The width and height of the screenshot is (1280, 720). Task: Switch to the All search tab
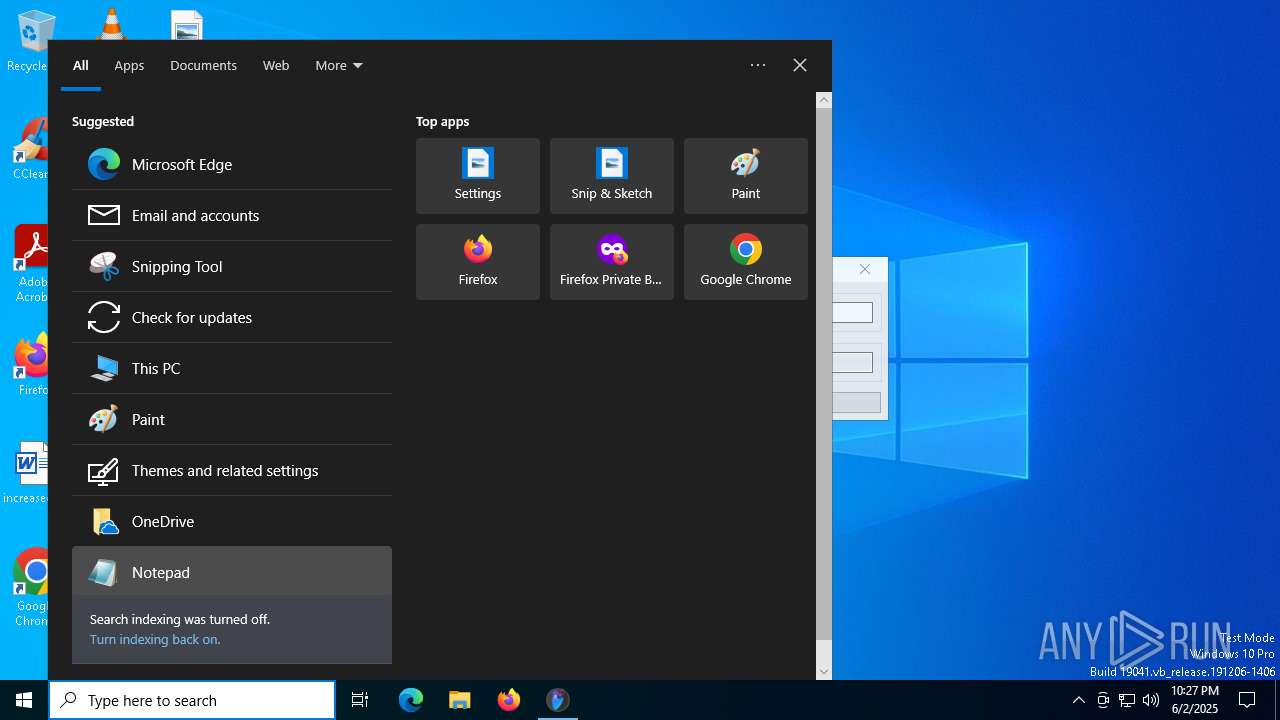click(81, 65)
